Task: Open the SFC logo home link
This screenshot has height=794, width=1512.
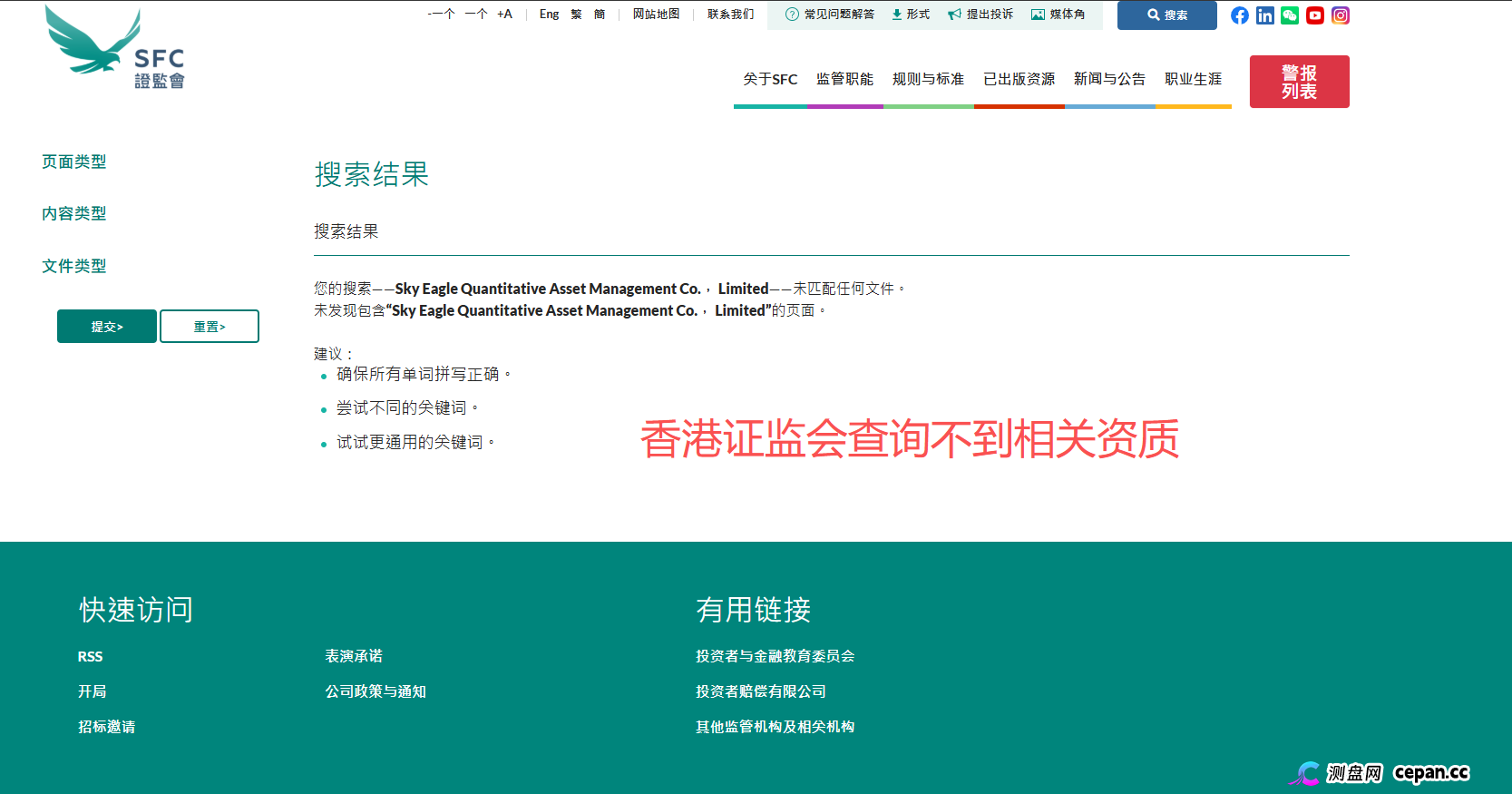Action: click(115, 47)
